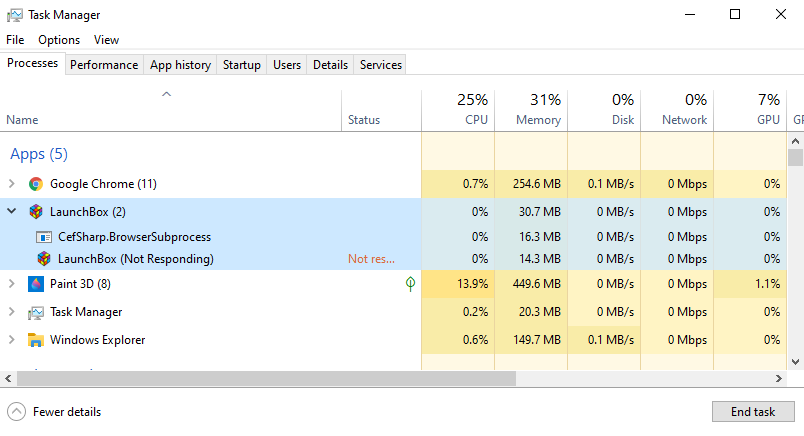Expand the Windows Explorer process row
Image resolution: width=804 pixels, height=436 pixels.
click(x=12, y=340)
